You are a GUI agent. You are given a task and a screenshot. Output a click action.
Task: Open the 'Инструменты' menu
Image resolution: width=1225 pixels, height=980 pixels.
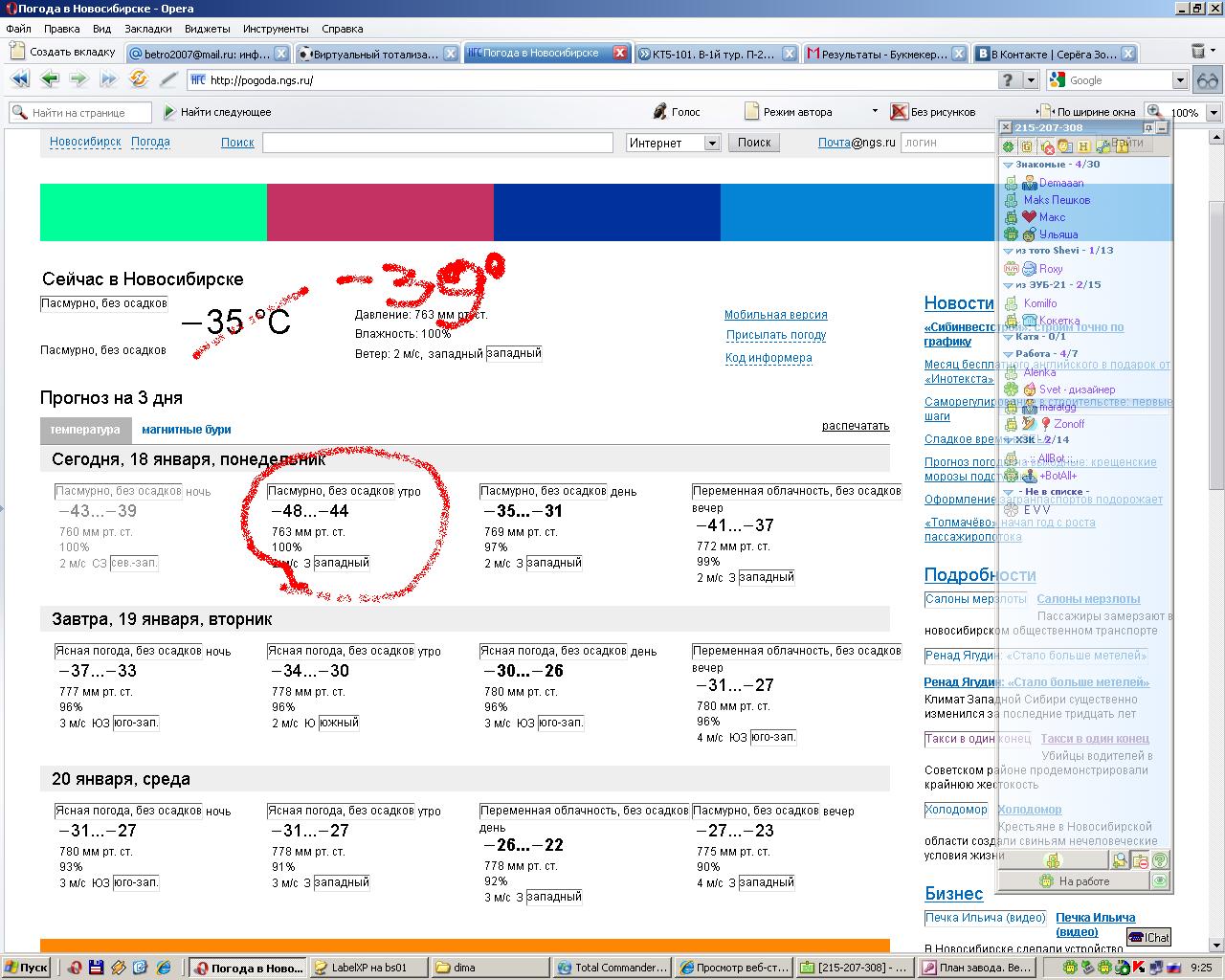pos(276,29)
